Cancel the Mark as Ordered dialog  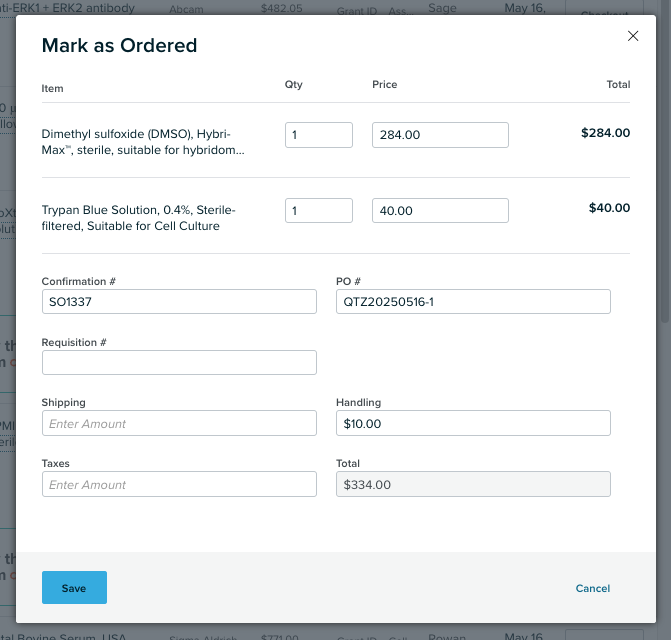593,588
